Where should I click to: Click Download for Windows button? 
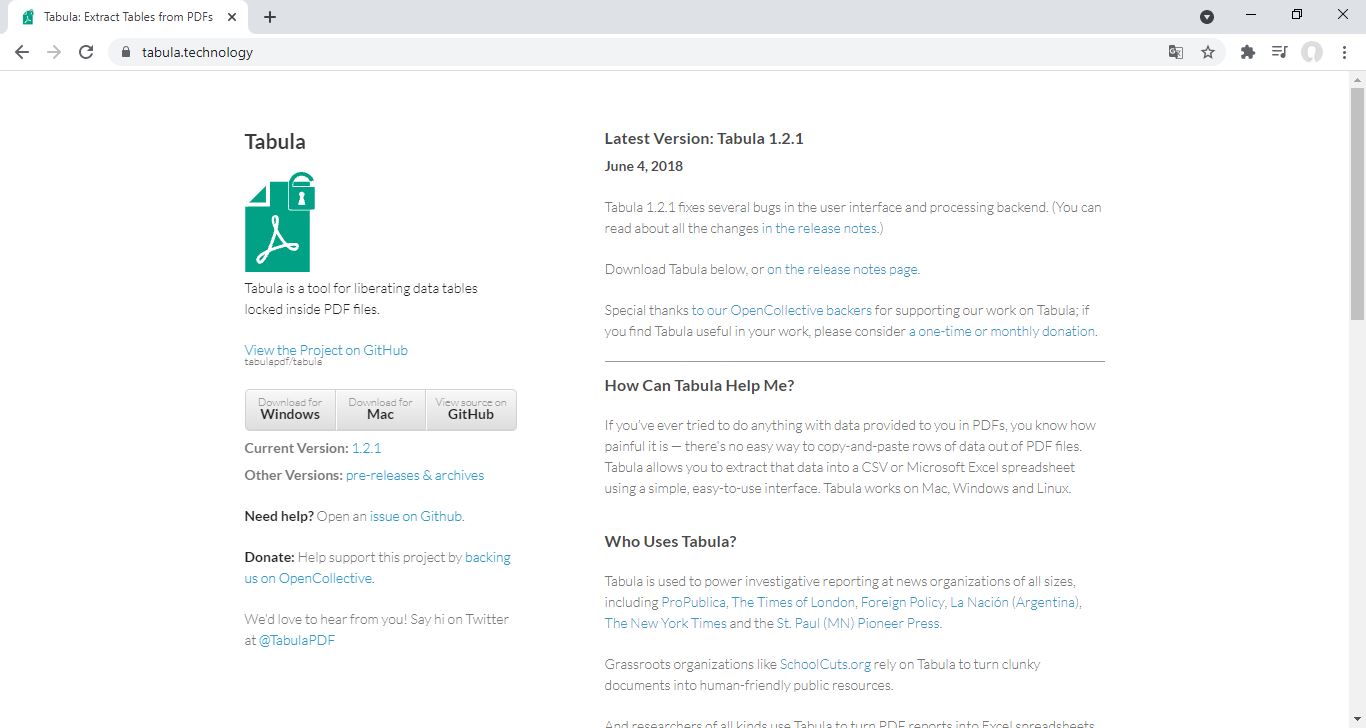(290, 410)
